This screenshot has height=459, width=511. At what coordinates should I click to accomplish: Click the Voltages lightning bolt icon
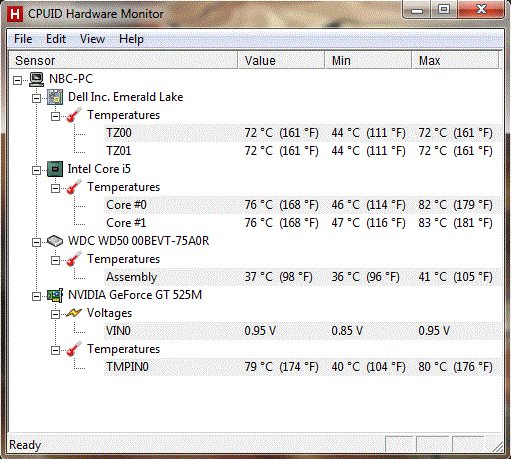[x=74, y=313]
